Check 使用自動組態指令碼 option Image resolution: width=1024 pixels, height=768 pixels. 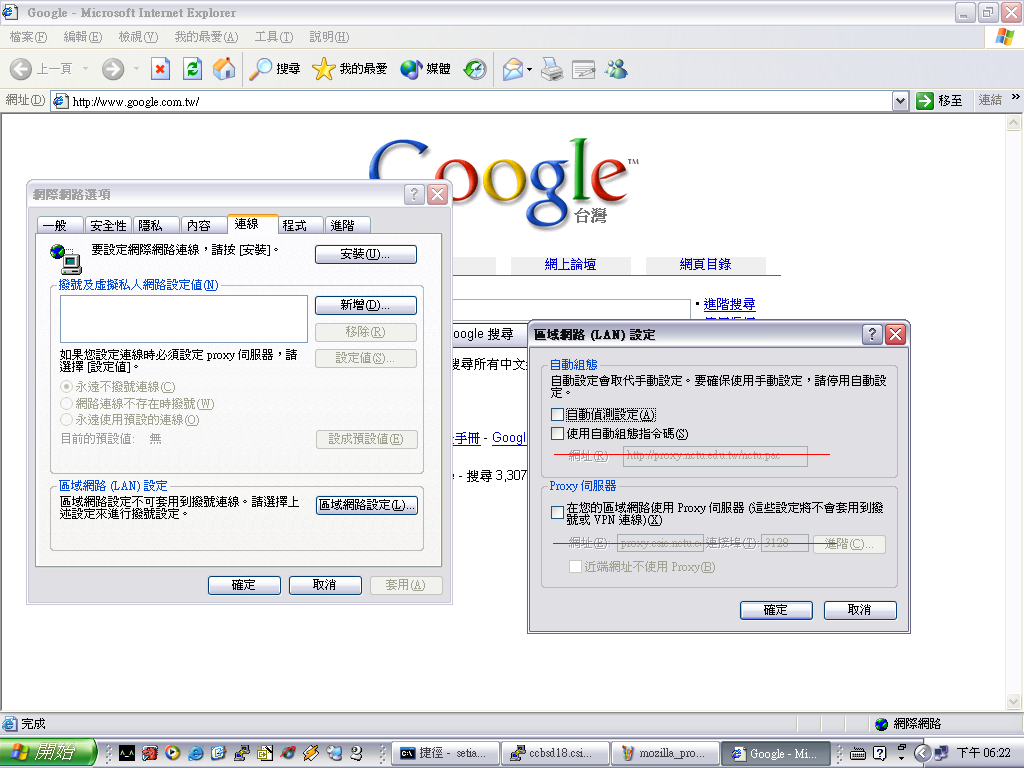(558, 434)
